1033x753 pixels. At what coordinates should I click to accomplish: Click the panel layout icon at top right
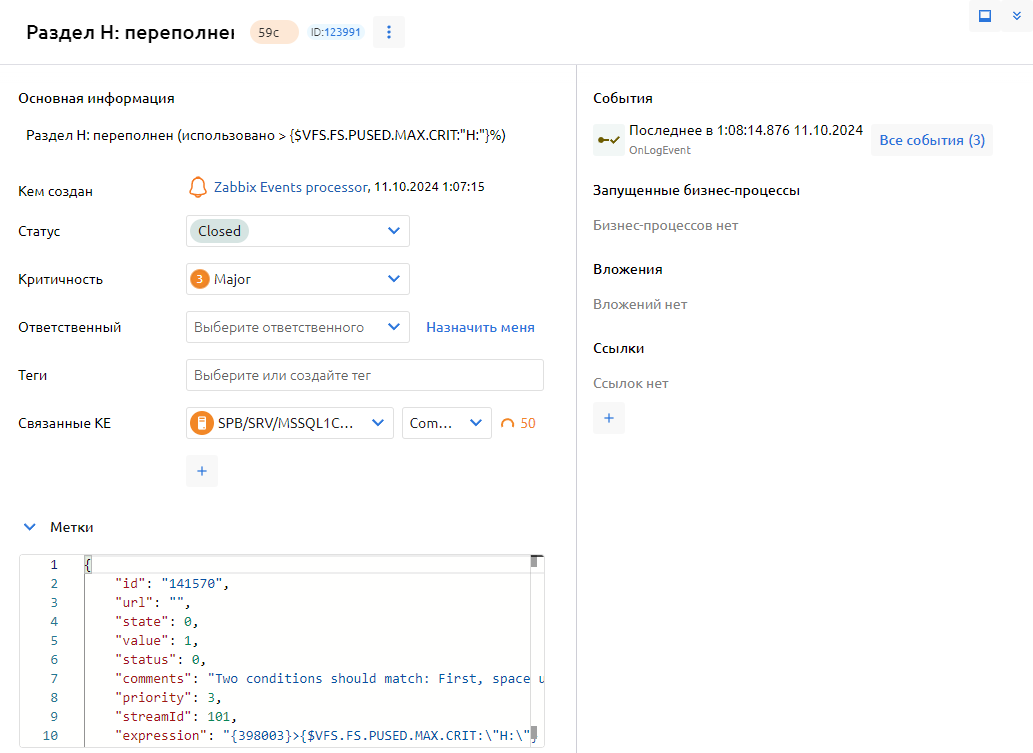click(985, 16)
